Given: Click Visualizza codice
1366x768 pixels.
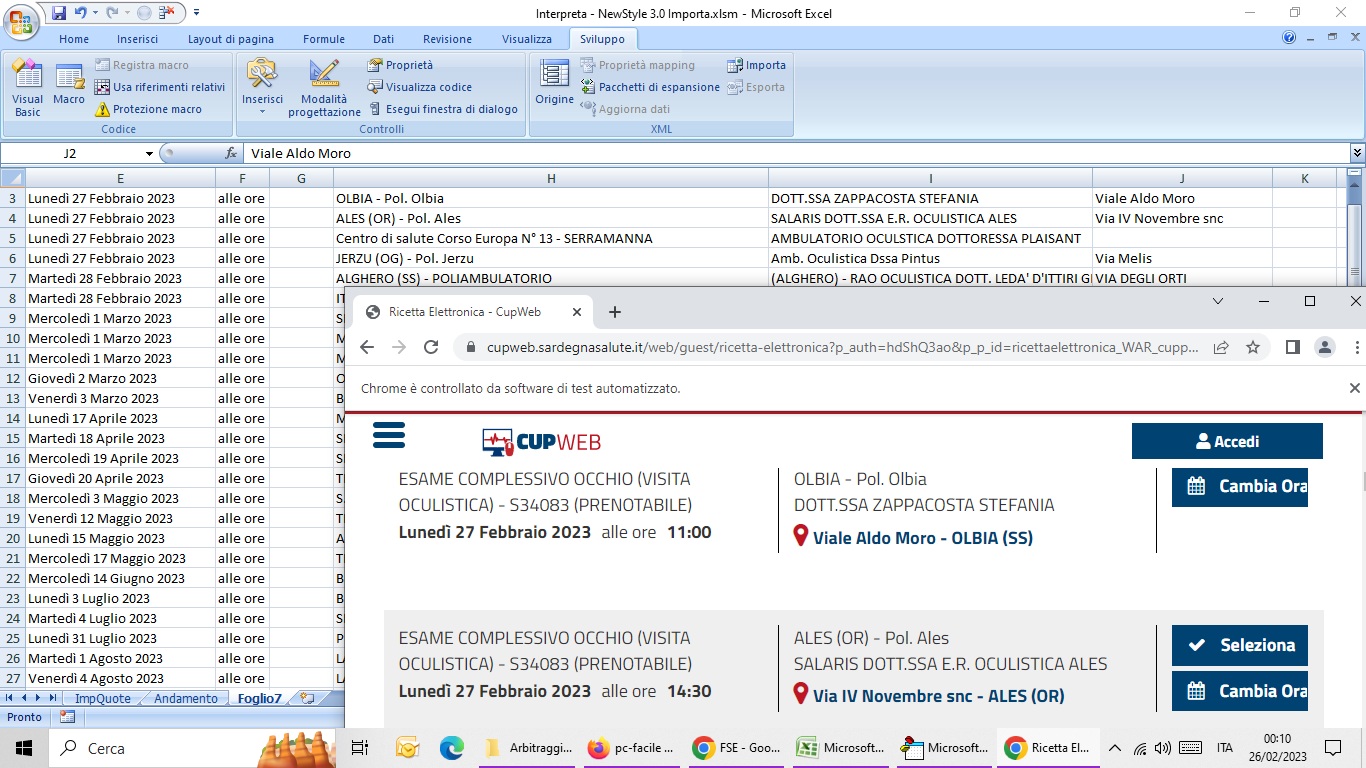Looking at the screenshot, I should click(x=419, y=87).
